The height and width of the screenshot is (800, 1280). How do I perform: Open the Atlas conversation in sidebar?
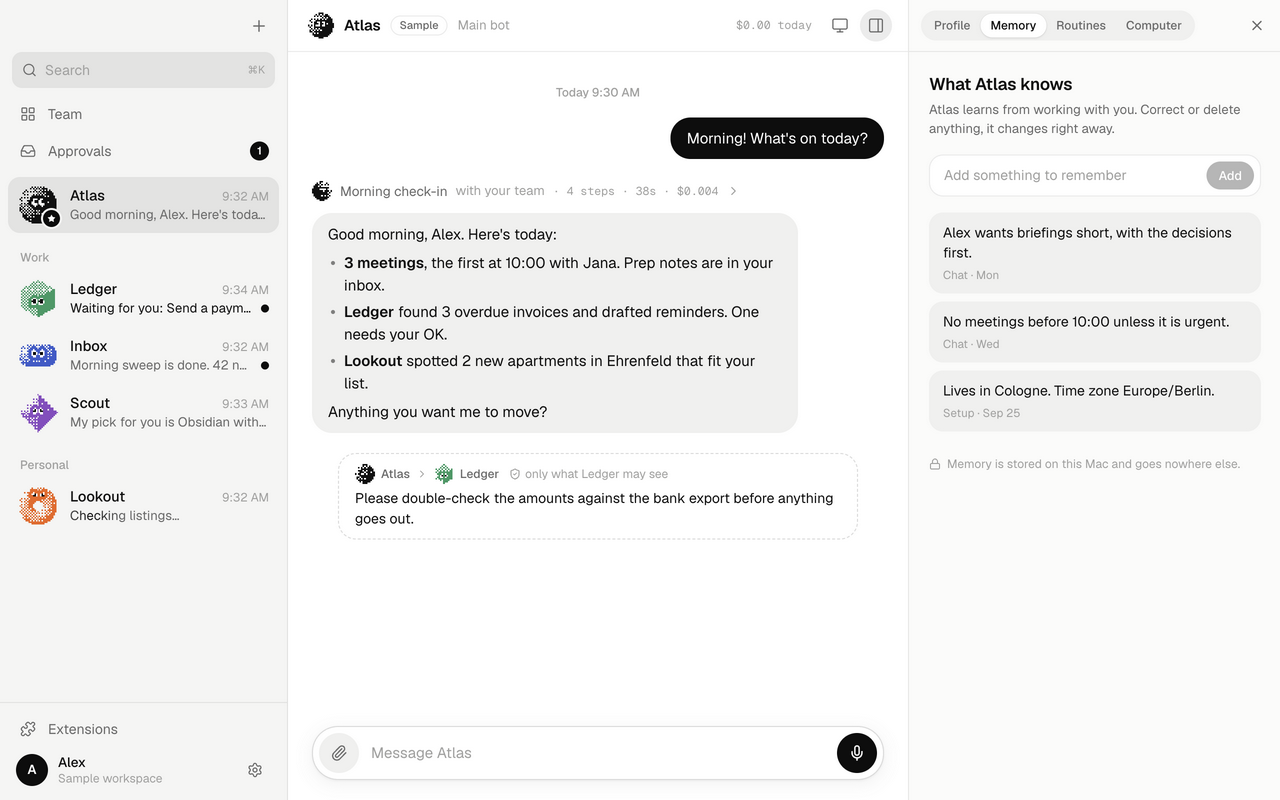(x=144, y=205)
